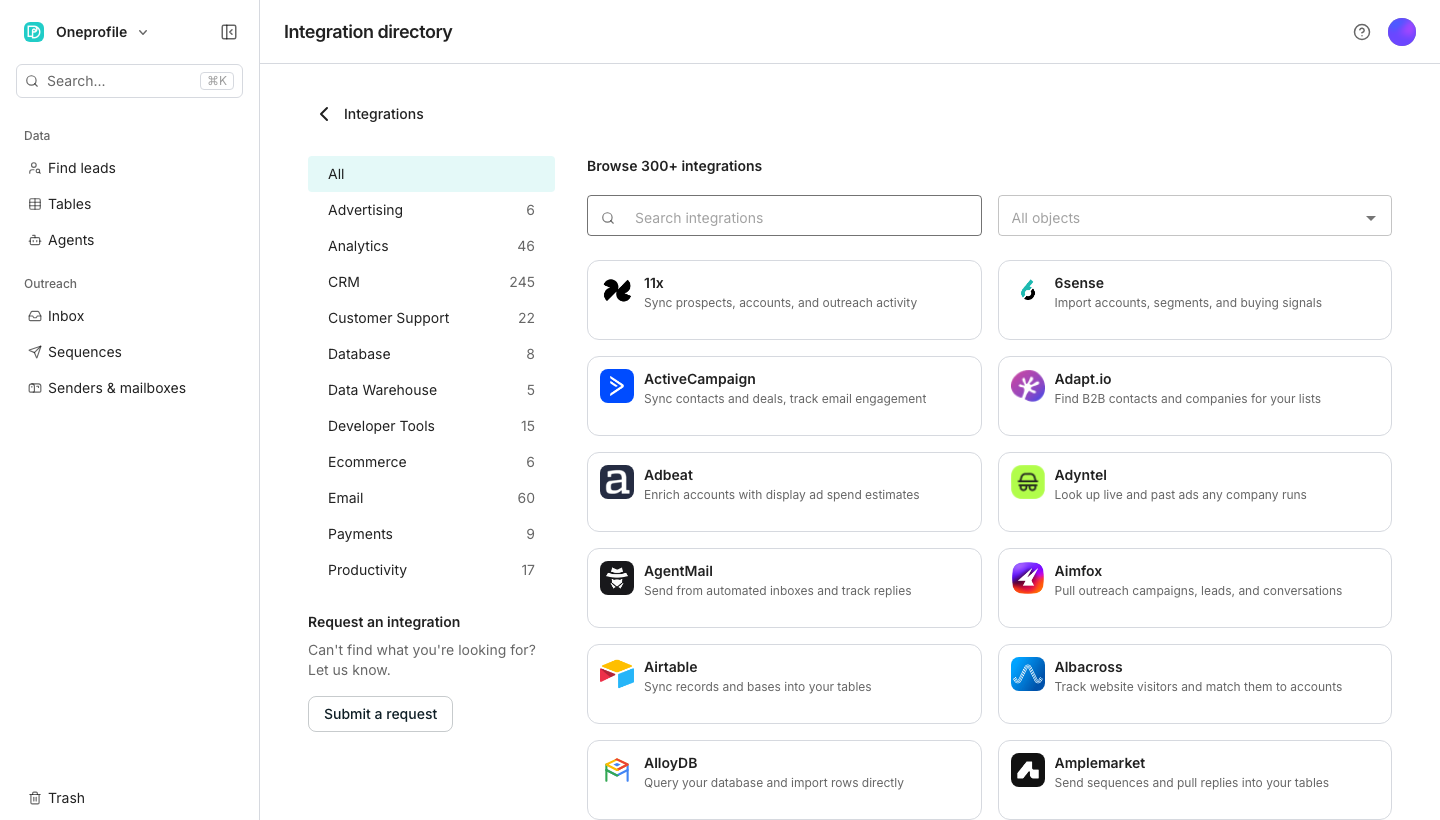1440x820 pixels.
Task: Open Trash in sidebar
Action: (129, 798)
